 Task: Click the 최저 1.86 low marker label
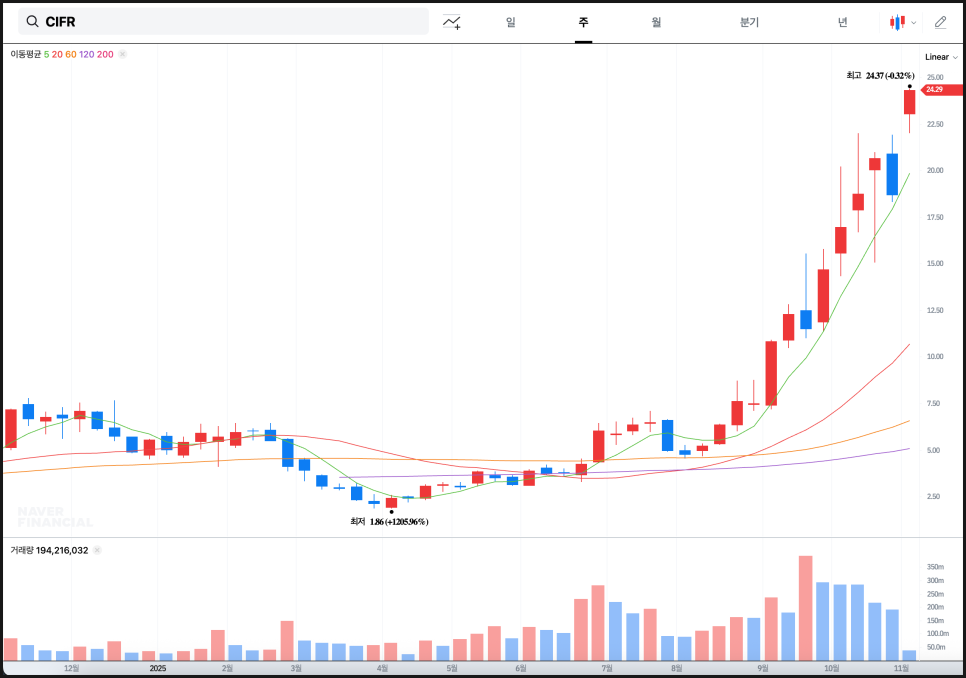tap(389, 522)
